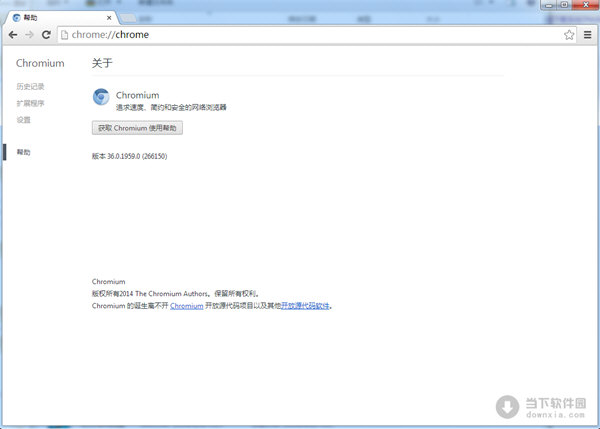Screen dimensions: 600x429
Task: Maximize the browser window
Action: (564, 5)
